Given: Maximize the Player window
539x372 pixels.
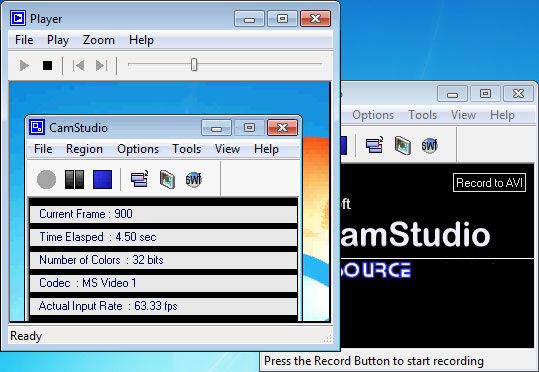Looking at the screenshot, I should (x=282, y=19).
